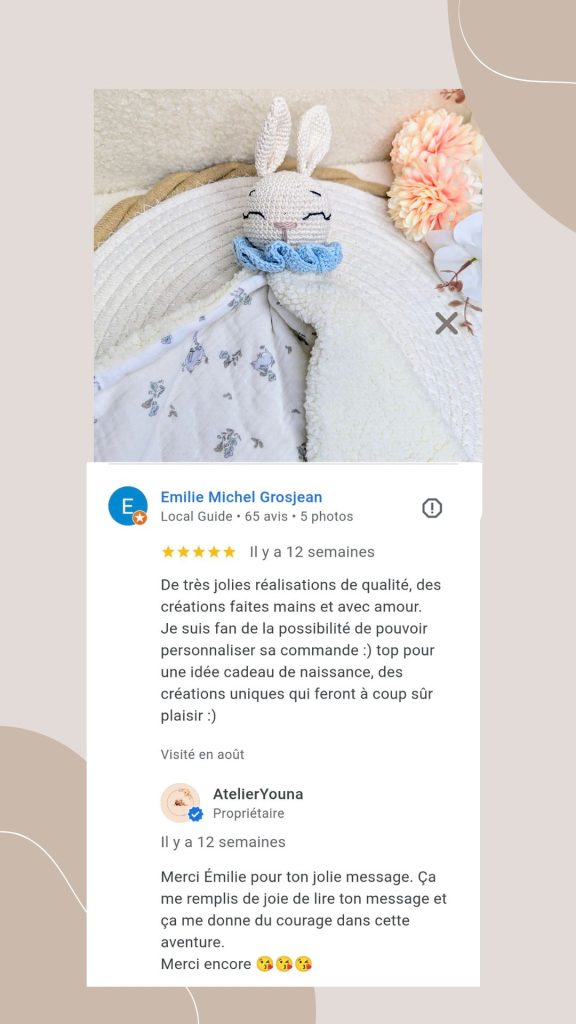Click the AtelierYouna owner name
The height and width of the screenshot is (1024, 576).
pos(258,794)
